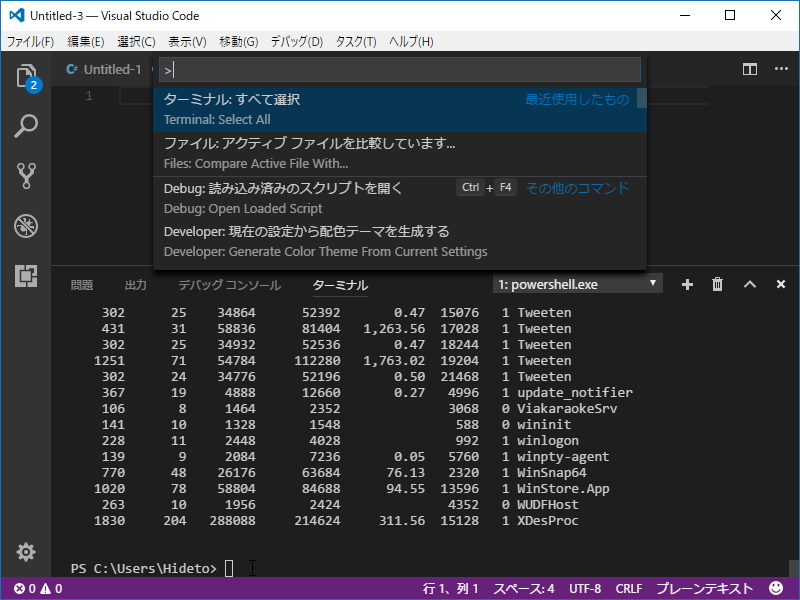Click the VS Code logo in title bar
The image size is (800, 600).
pos(17,15)
